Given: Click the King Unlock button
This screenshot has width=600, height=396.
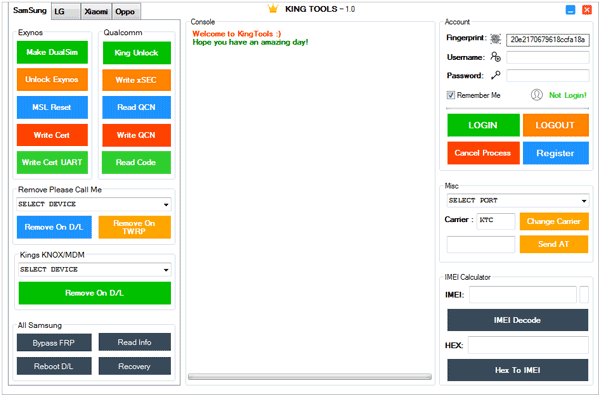Looking at the screenshot, I should click(137, 53).
